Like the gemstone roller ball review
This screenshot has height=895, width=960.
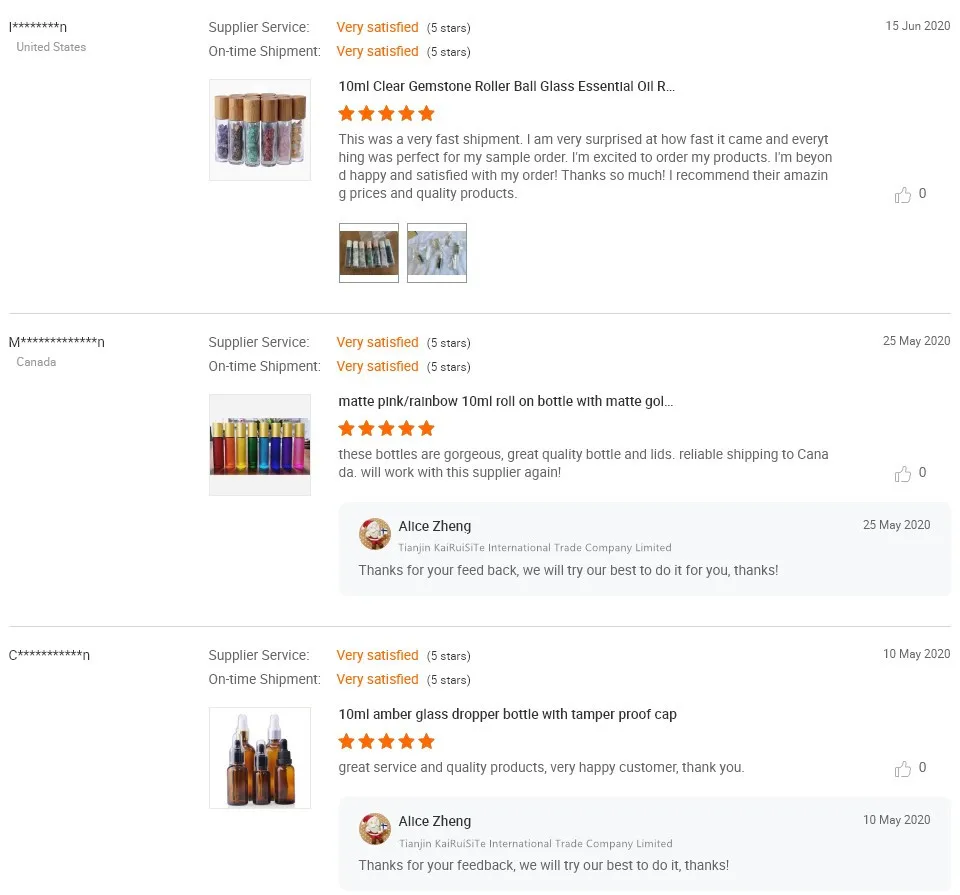(x=903, y=195)
